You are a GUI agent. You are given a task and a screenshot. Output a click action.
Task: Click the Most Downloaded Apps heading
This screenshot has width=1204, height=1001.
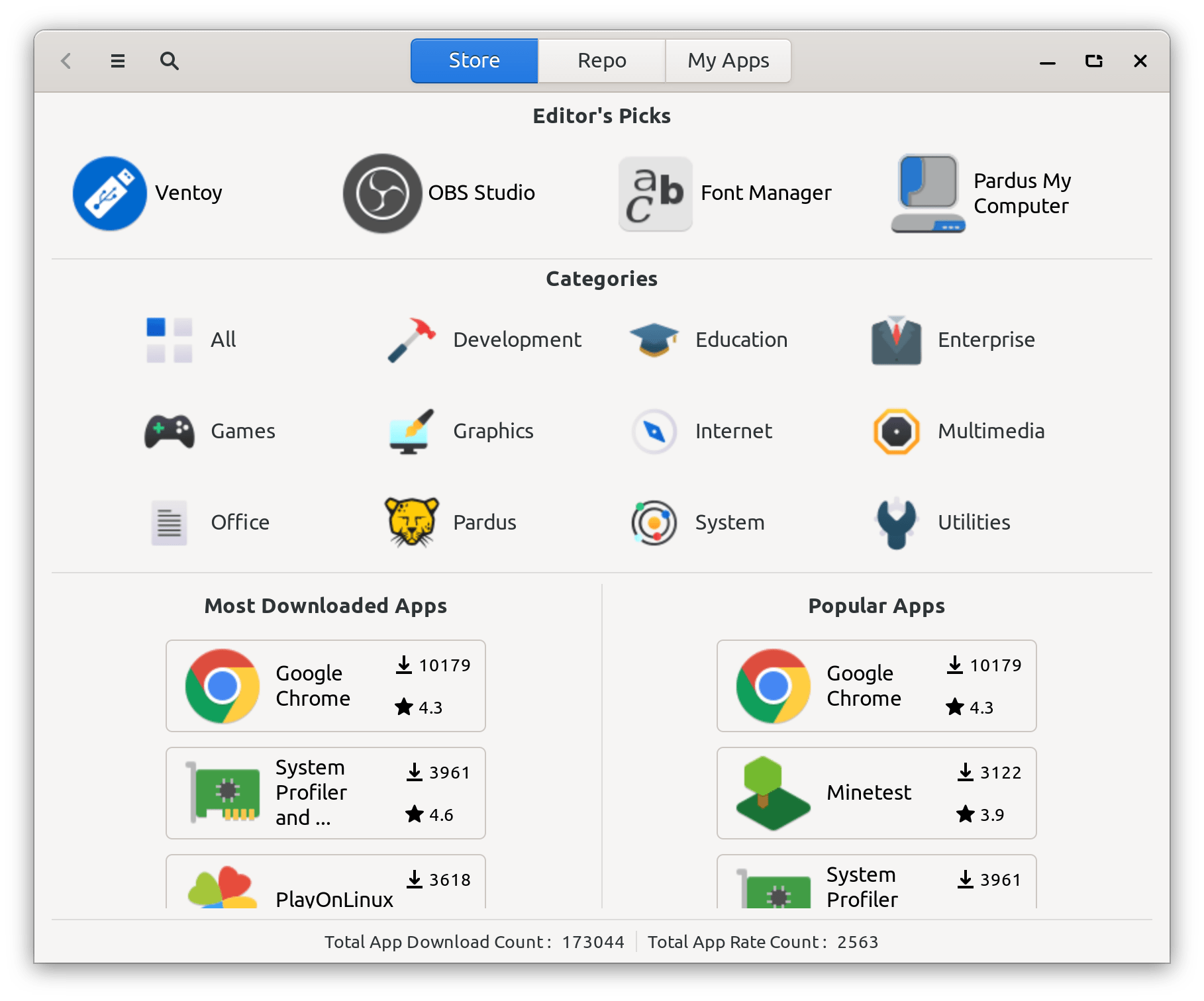pos(326,606)
